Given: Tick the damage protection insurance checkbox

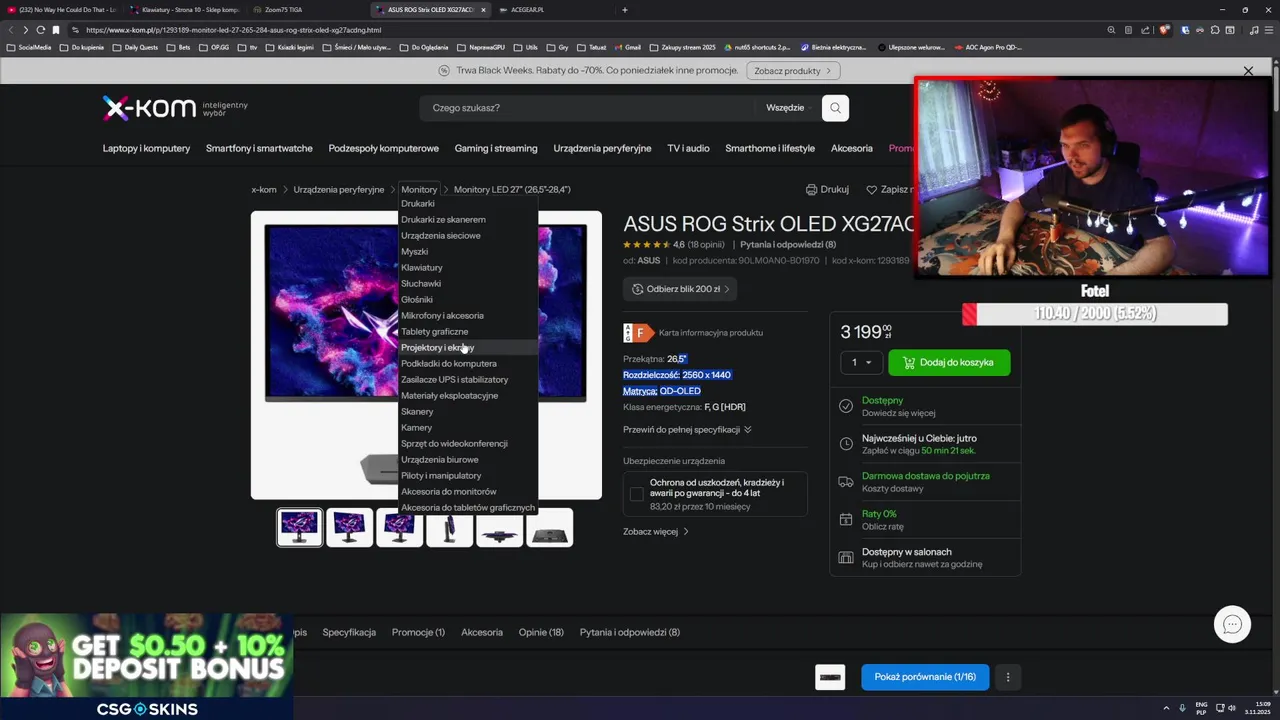Looking at the screenshot, I should [x=636, y=494].
